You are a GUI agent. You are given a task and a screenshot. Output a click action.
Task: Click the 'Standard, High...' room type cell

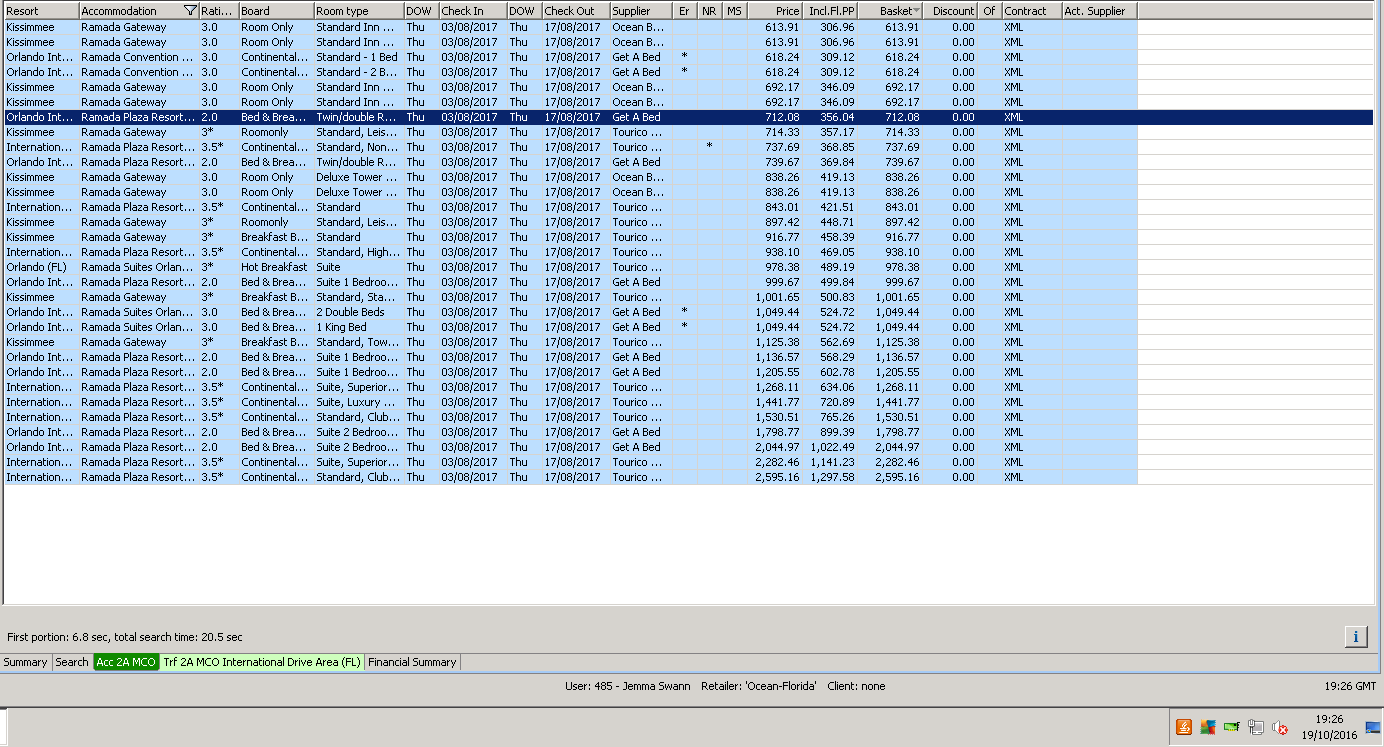tap(358, 252)
